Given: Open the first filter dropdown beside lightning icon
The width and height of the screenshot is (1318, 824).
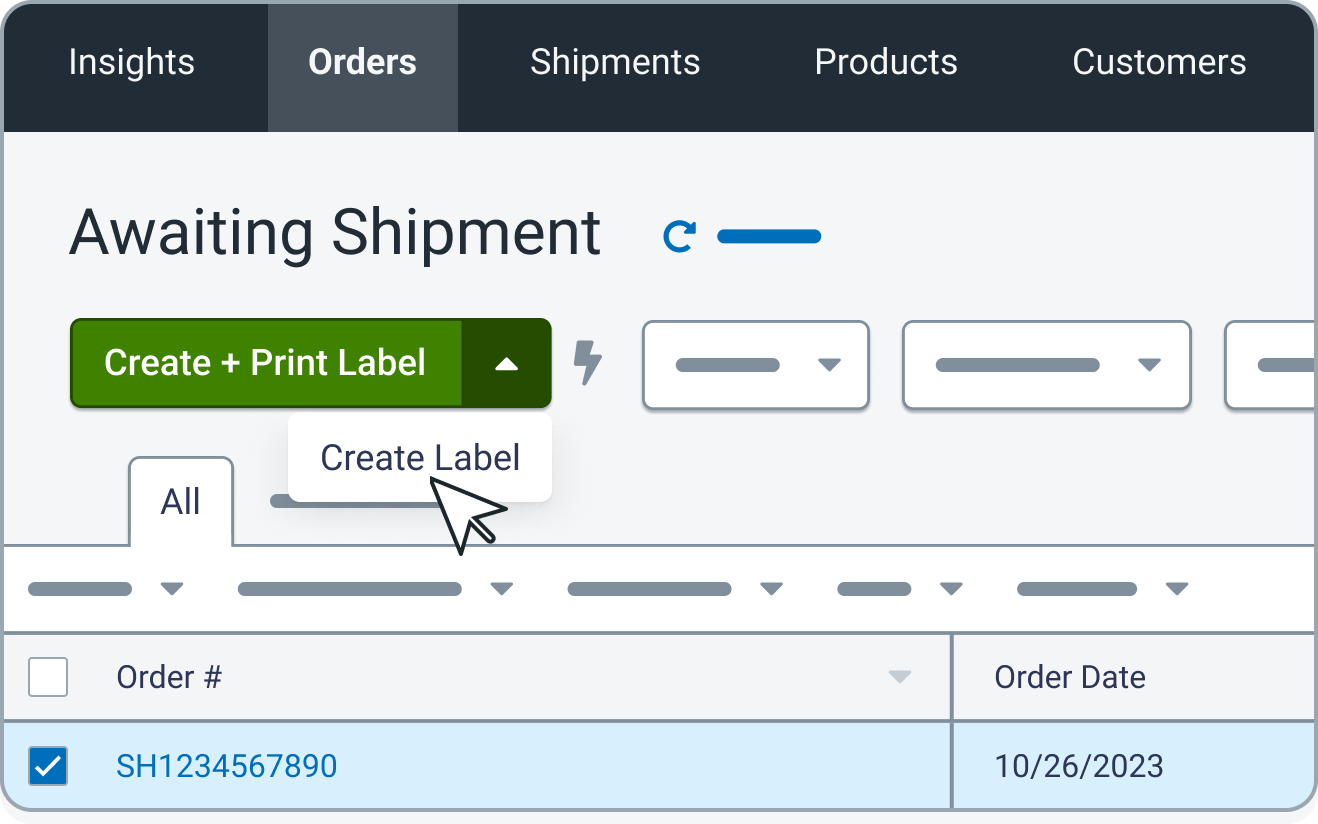Looking at the screenshot, I should 755,365.
